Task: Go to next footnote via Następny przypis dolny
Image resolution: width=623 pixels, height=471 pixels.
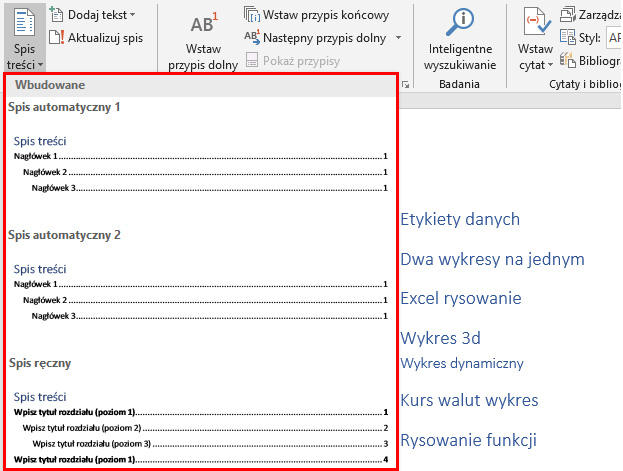Action: [253, 37]
